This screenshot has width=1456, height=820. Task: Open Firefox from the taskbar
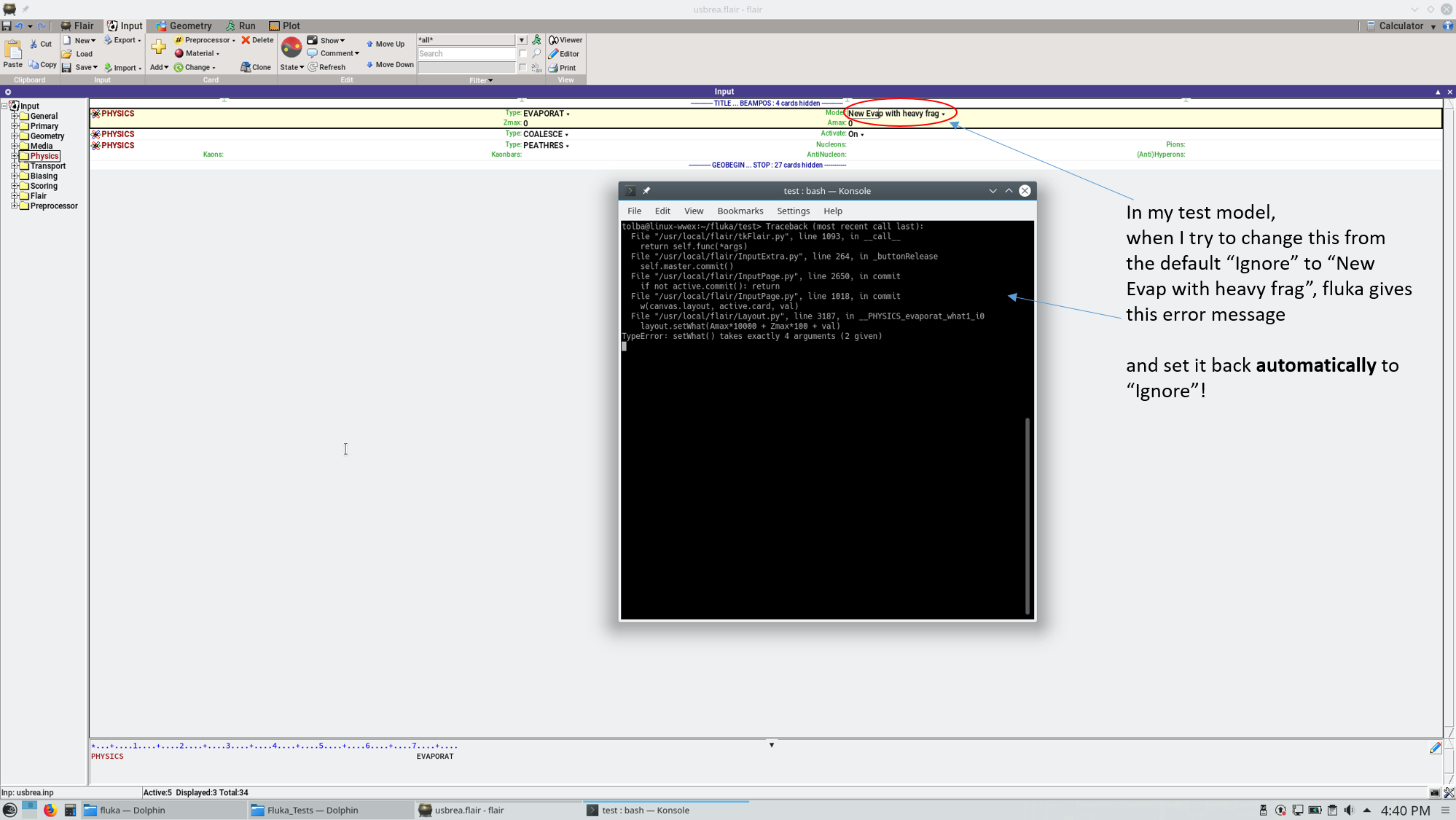point(50,810)
